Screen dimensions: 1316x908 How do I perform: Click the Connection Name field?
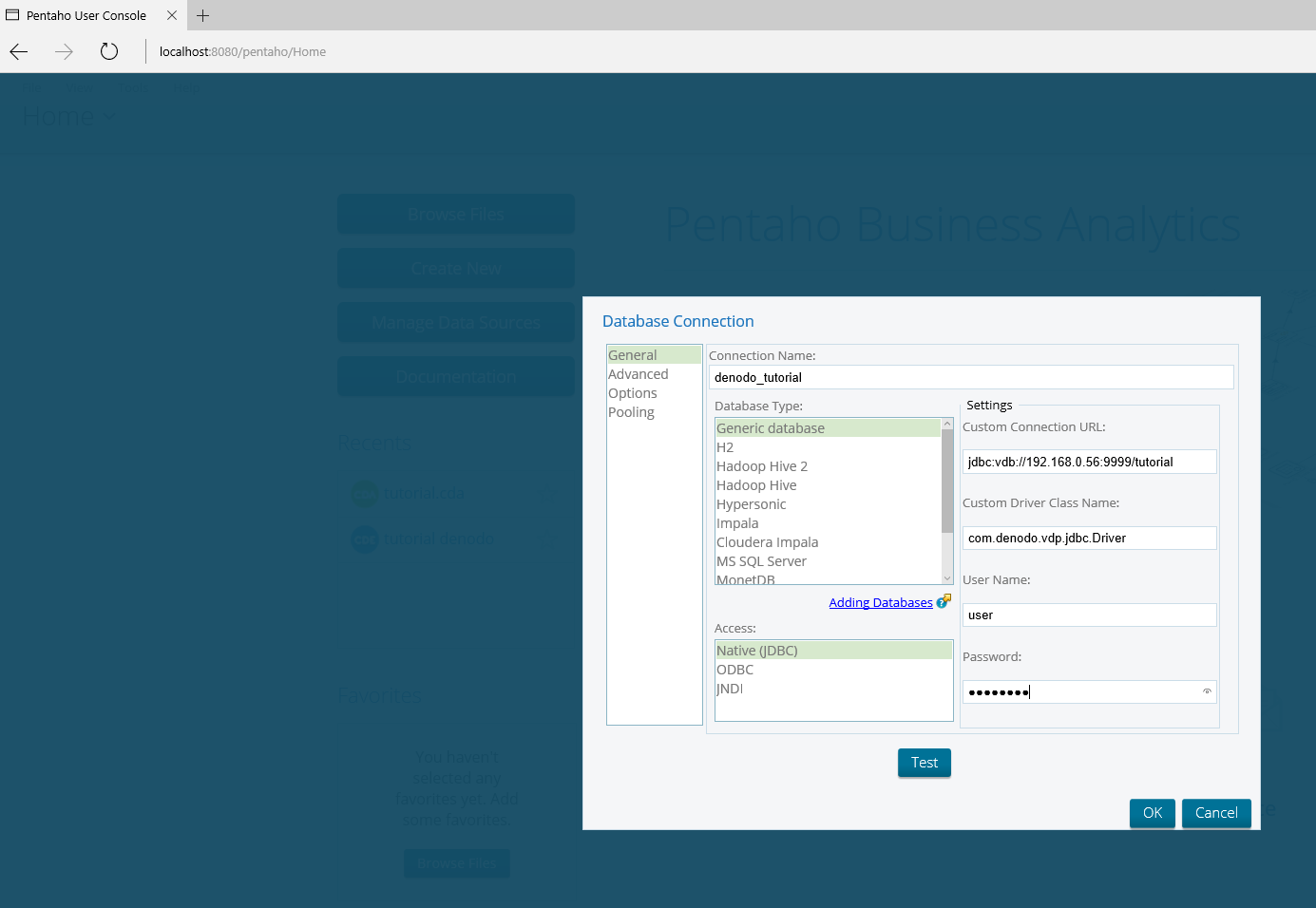[971, 377]
